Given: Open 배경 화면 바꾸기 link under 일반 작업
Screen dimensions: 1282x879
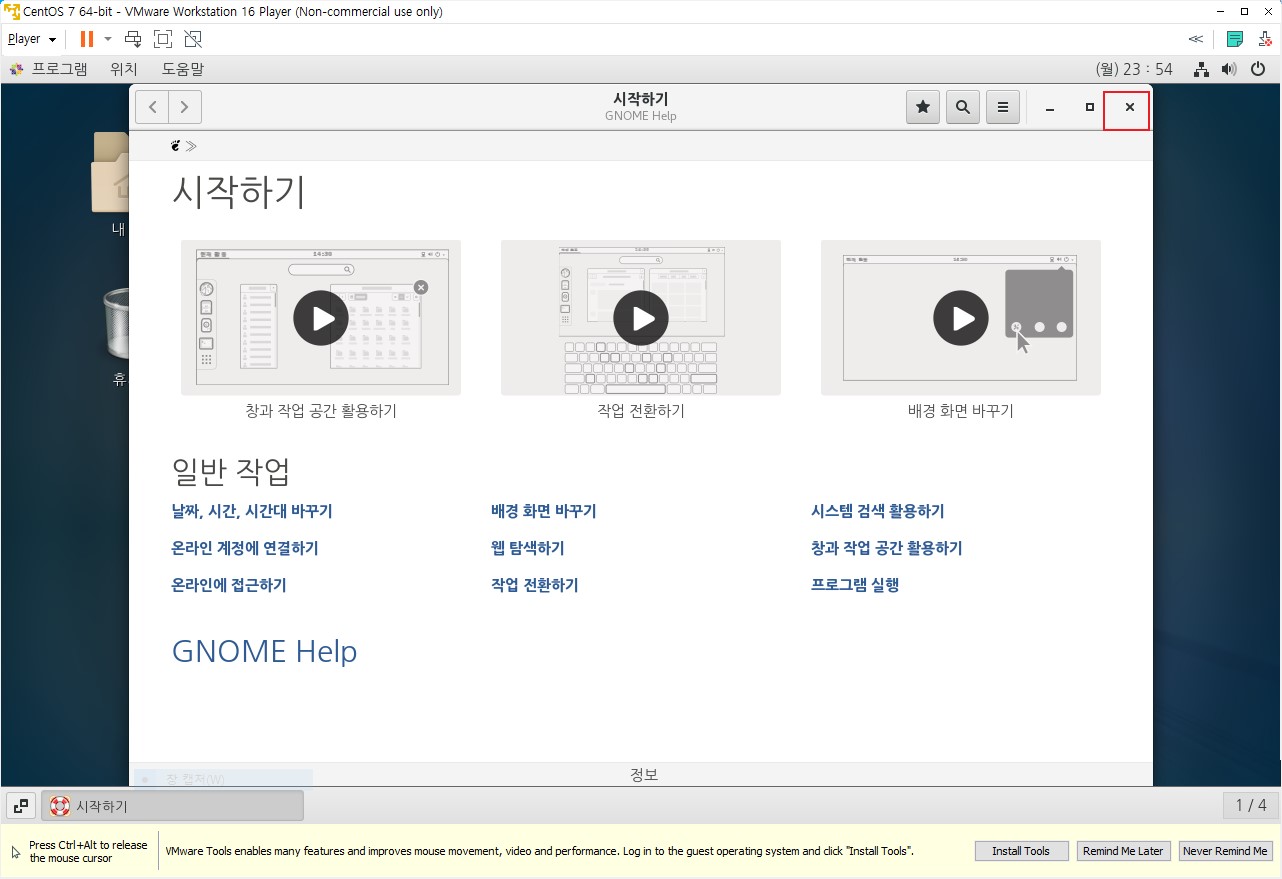Looking at the screenshot, I should [x=544, y=511].
